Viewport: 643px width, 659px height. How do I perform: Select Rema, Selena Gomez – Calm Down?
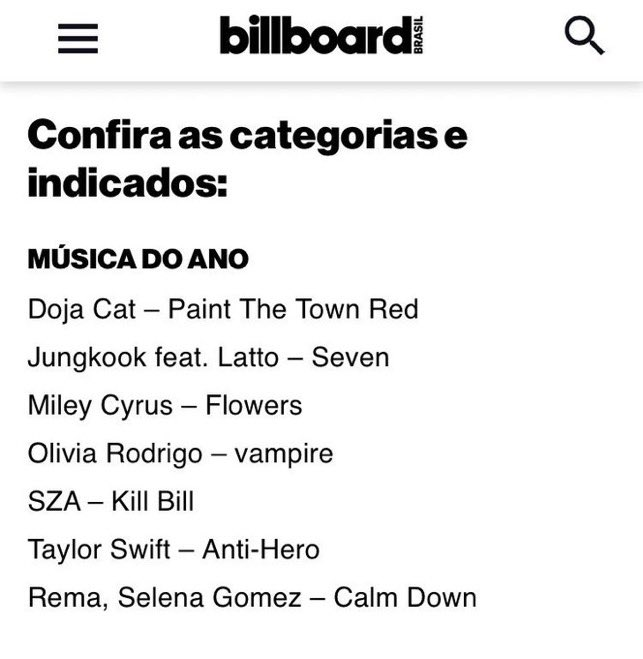point(252,598)
